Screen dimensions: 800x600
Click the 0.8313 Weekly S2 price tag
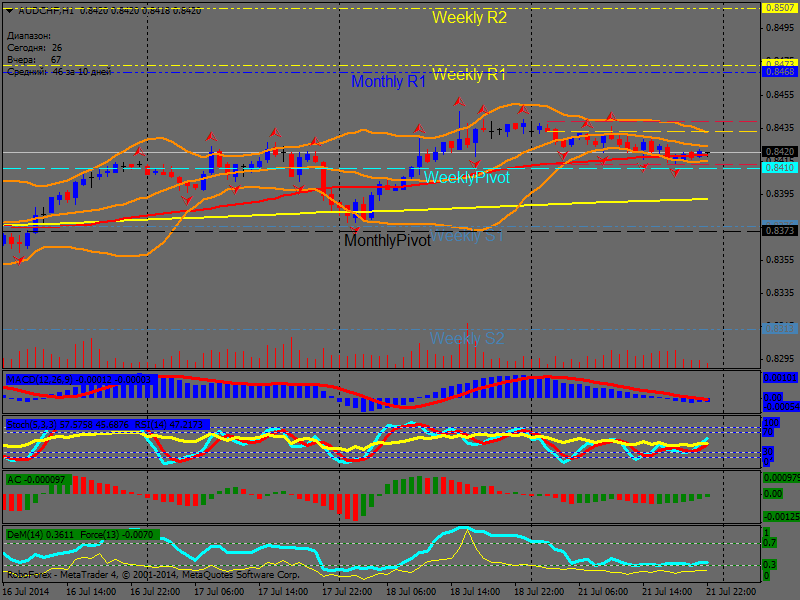point(780,329)
